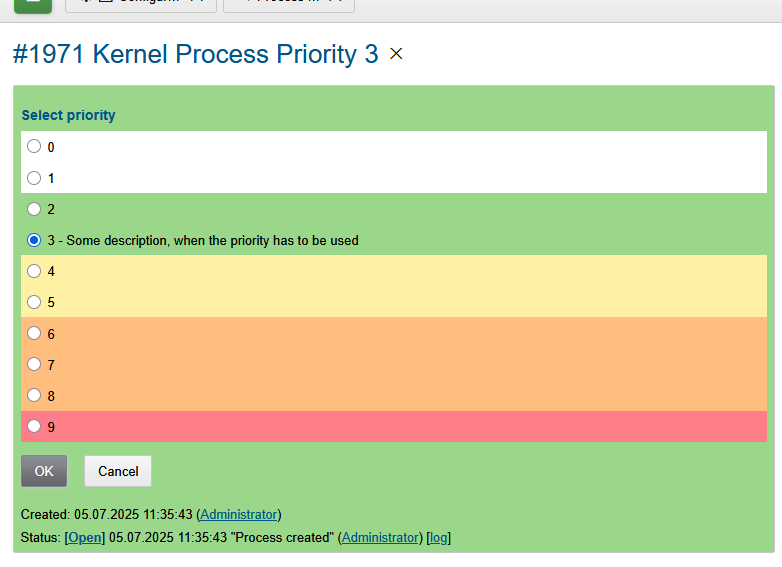Screen dimensions: 782x567
Task: Select priority 6 radio option
Action: [34, 333]
